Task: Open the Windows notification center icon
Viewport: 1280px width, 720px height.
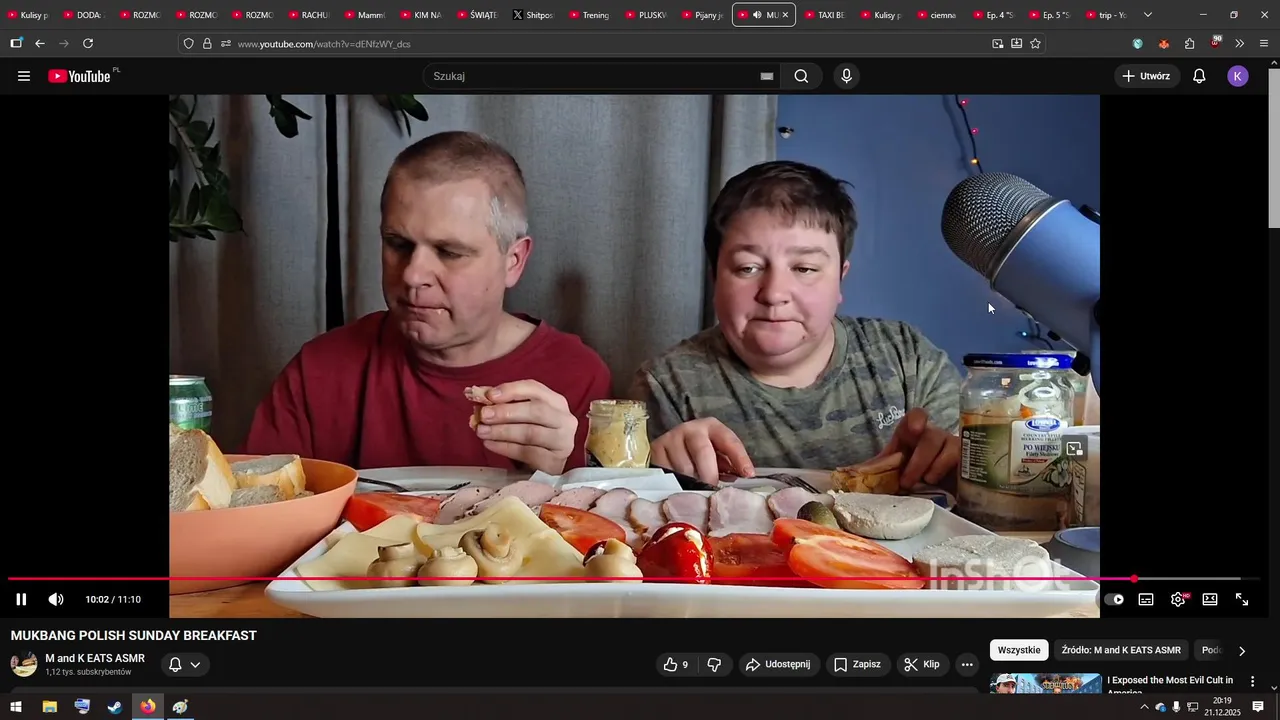Action: coord(1258,707)
